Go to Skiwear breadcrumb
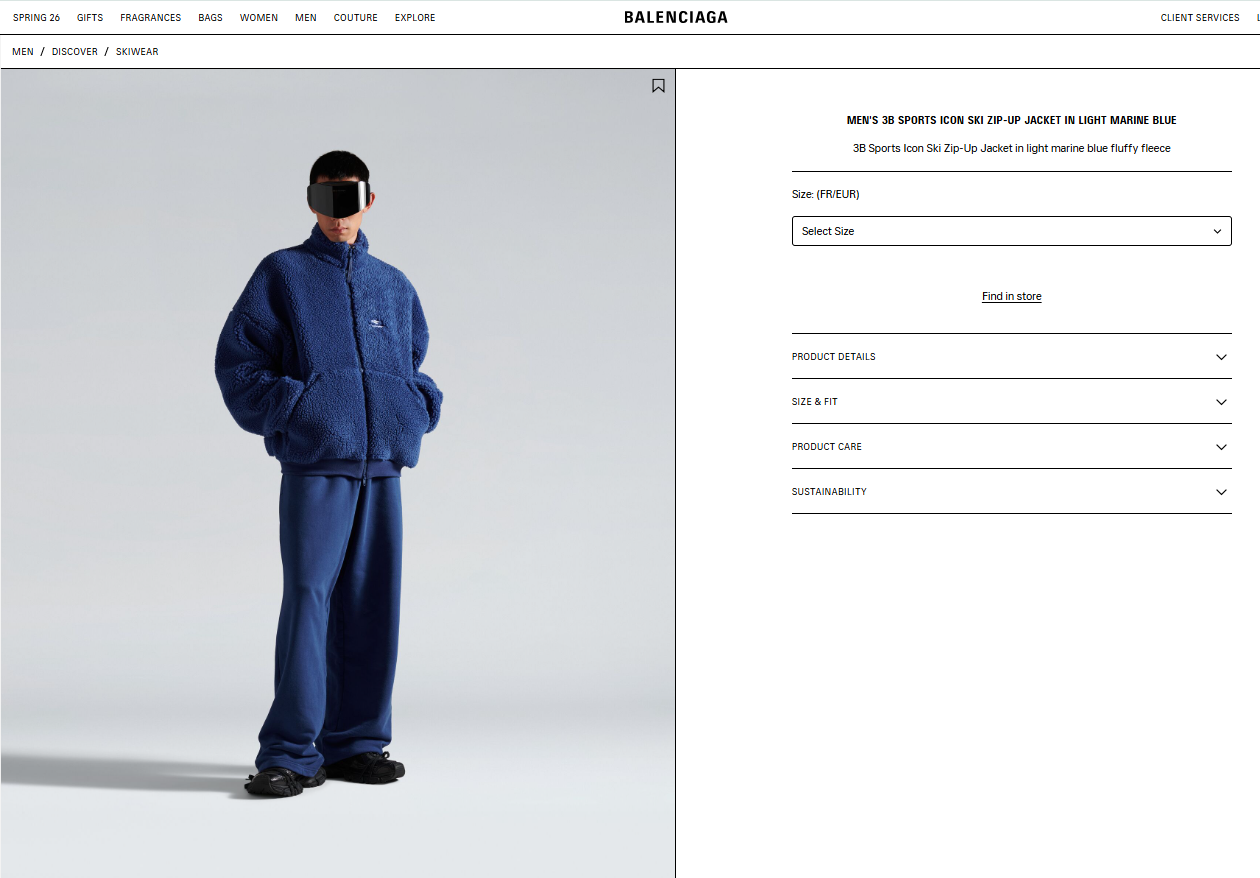Image resolution: width=1260 pixels, height=878 pixels. click(137, 52)
